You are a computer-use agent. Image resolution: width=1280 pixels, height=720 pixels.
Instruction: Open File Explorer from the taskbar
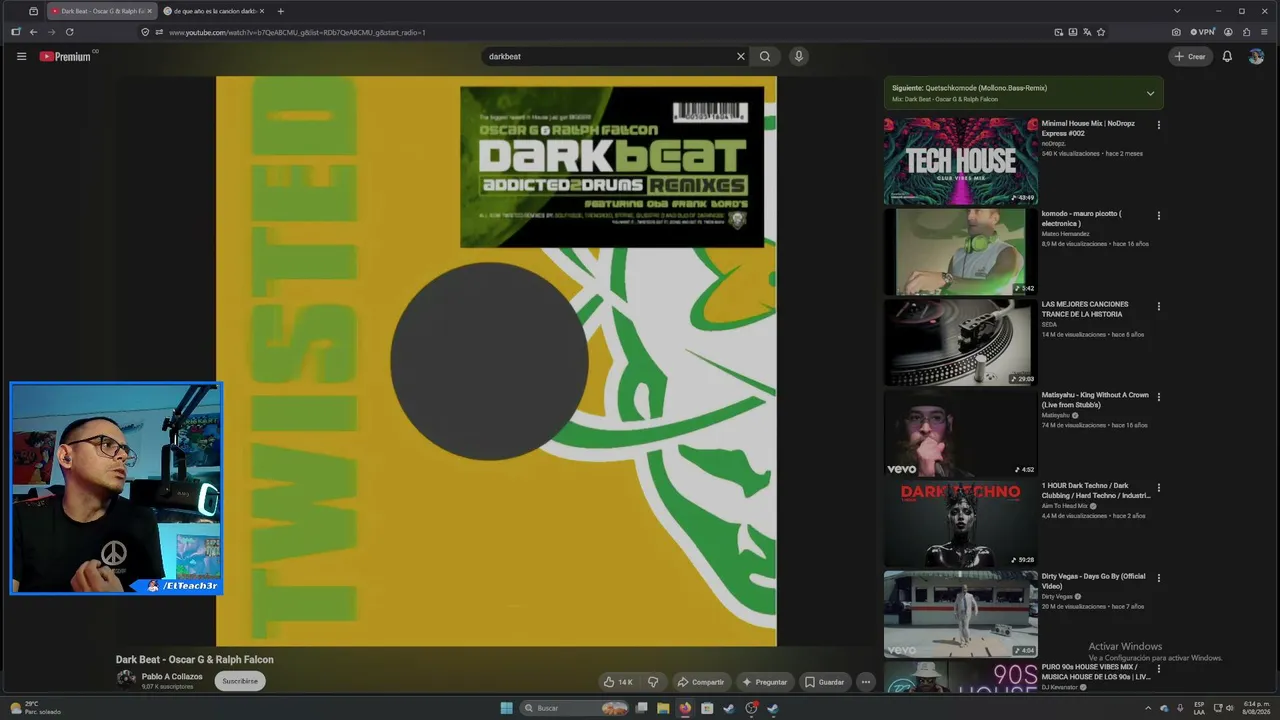pos(663,708)
